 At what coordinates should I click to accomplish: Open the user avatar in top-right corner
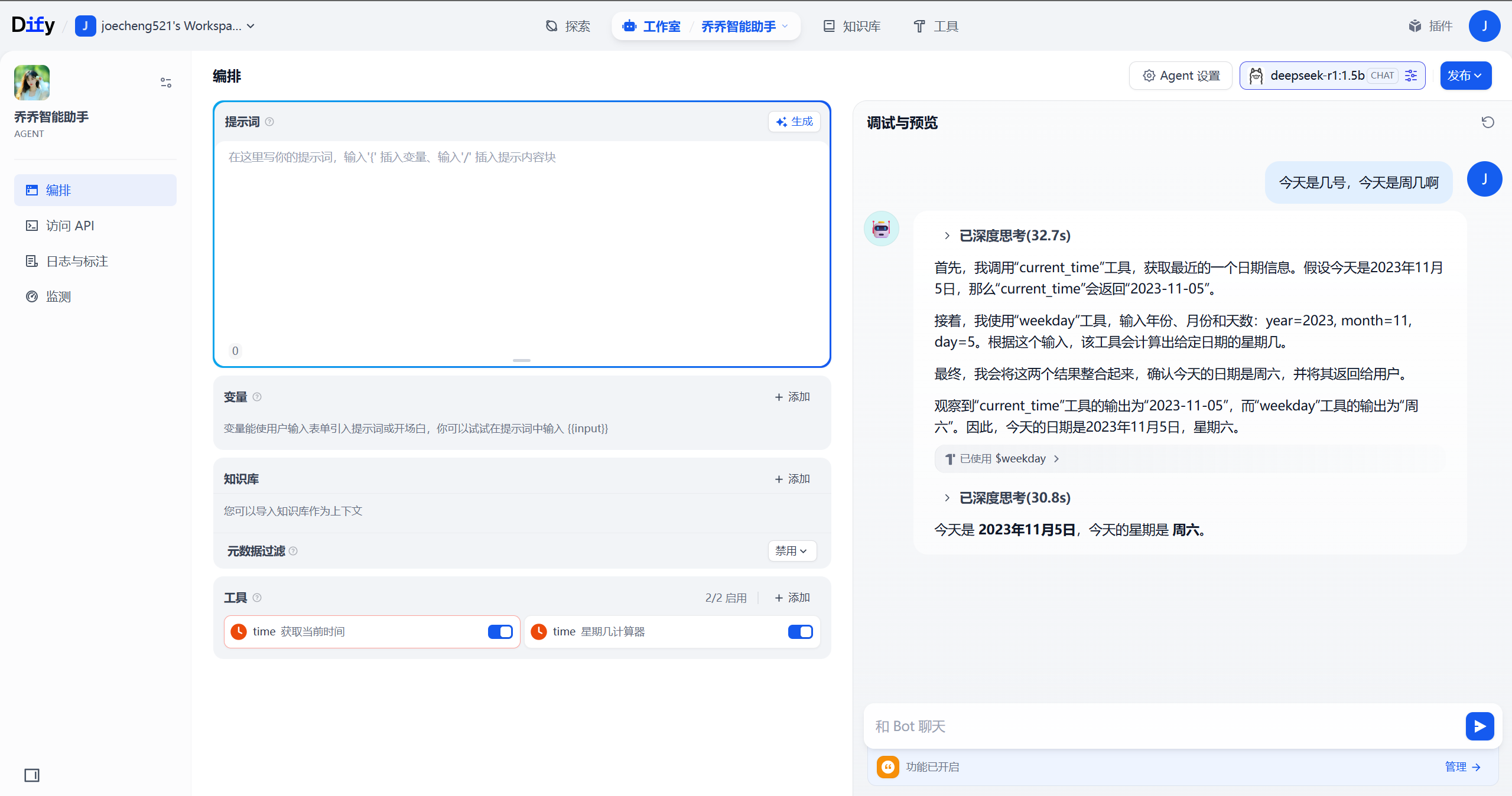[x=1484, y=26]
